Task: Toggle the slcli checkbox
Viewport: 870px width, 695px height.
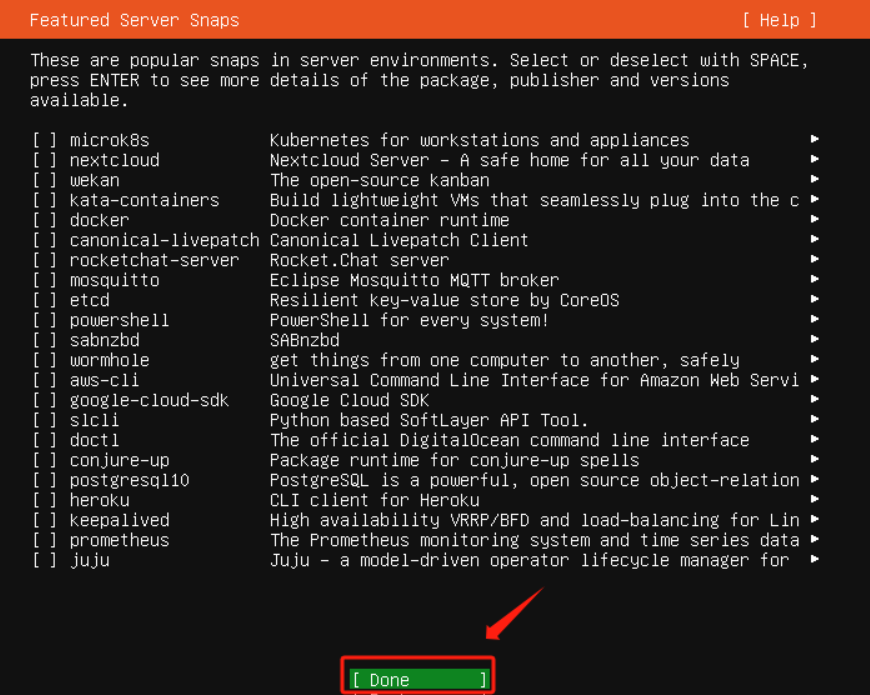Action: click(44, 420)
